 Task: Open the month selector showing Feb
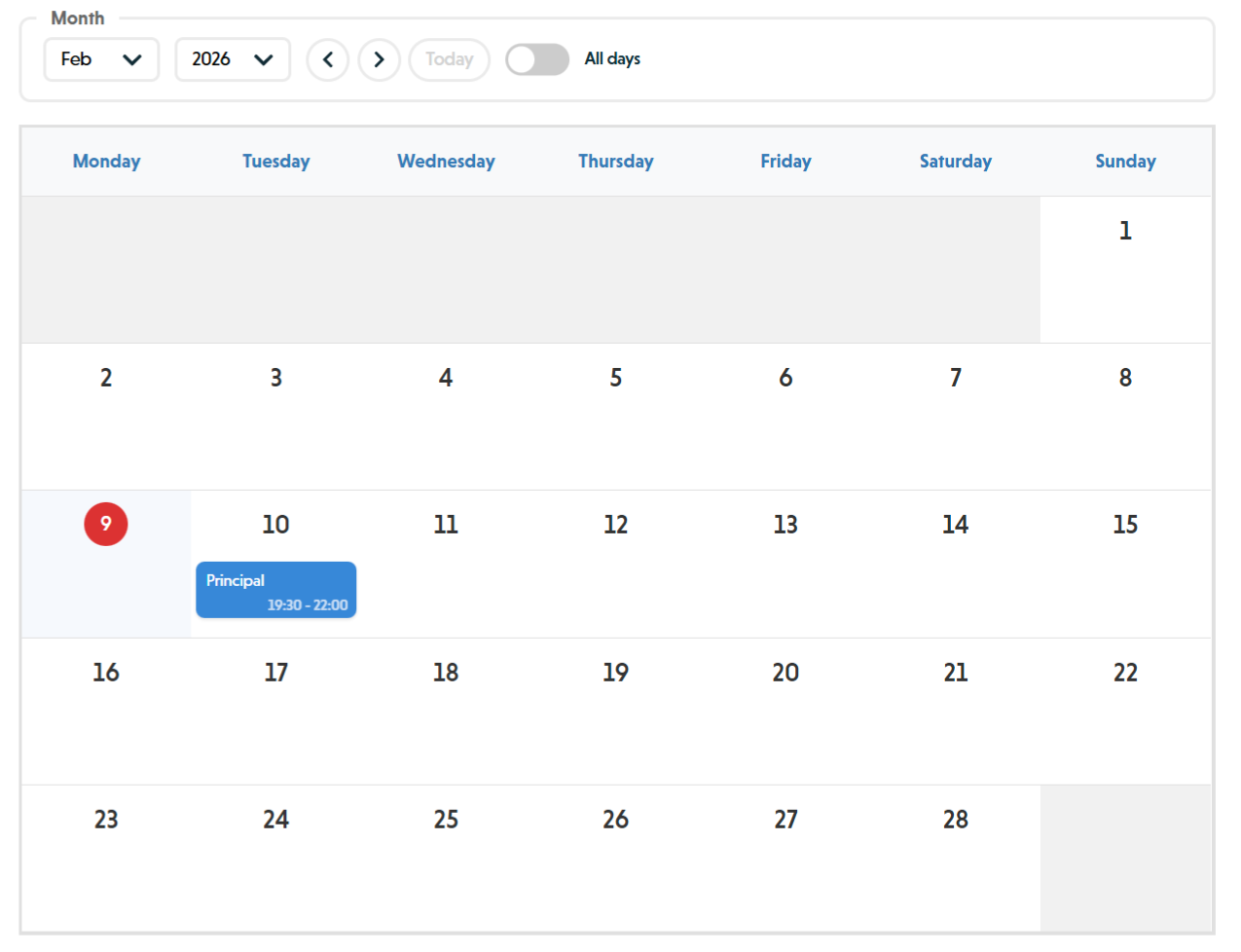pyautogui.click(x=100, y=59)
